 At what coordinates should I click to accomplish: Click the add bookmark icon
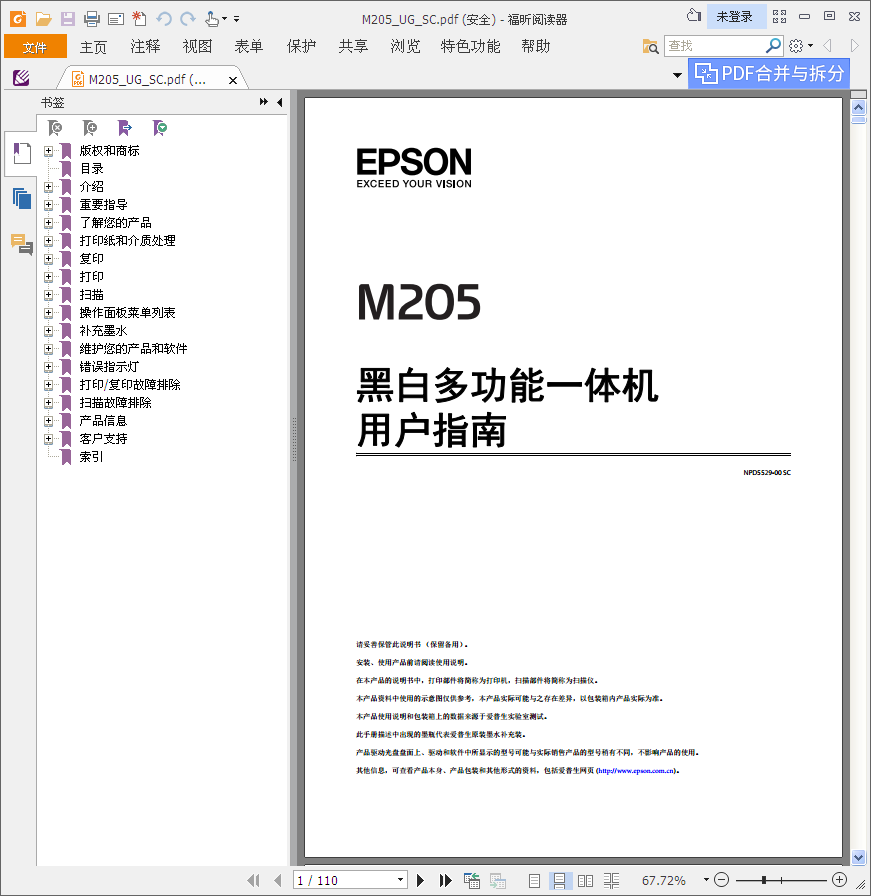pos(90,127)
